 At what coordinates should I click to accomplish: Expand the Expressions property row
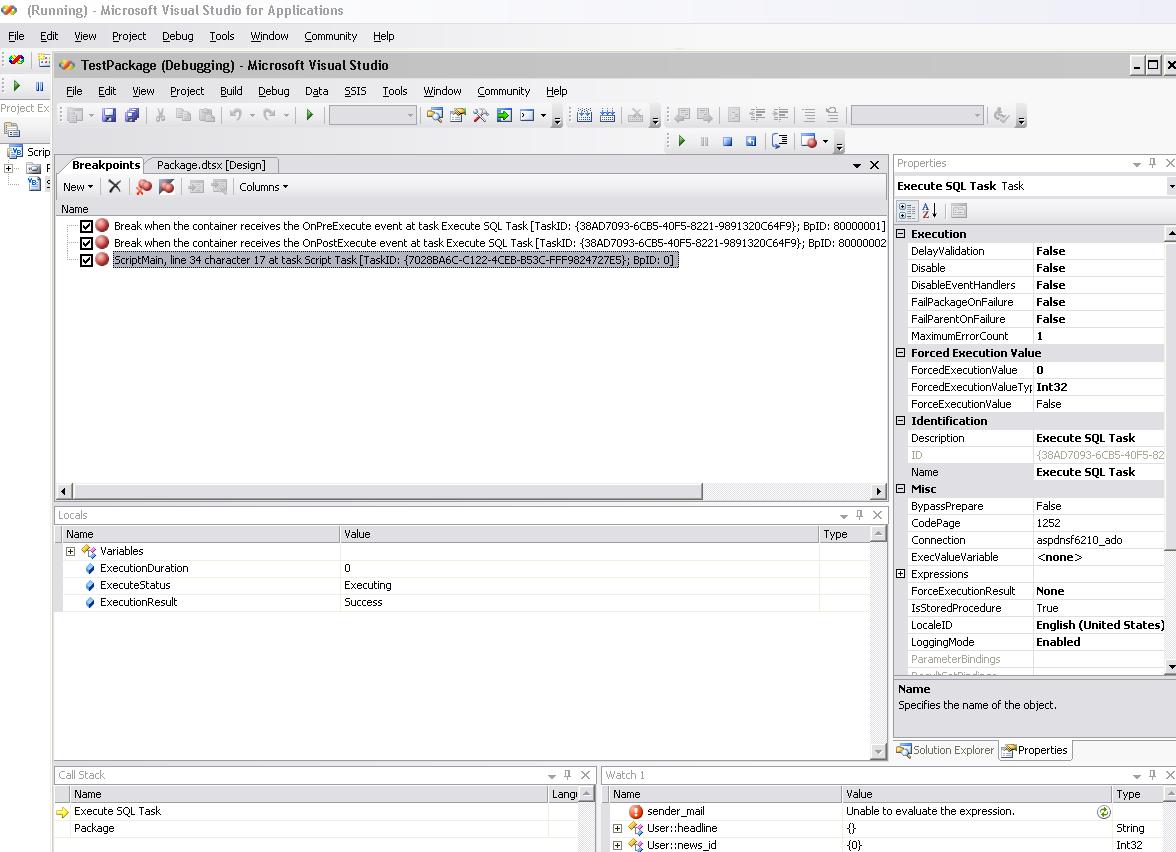901,574
